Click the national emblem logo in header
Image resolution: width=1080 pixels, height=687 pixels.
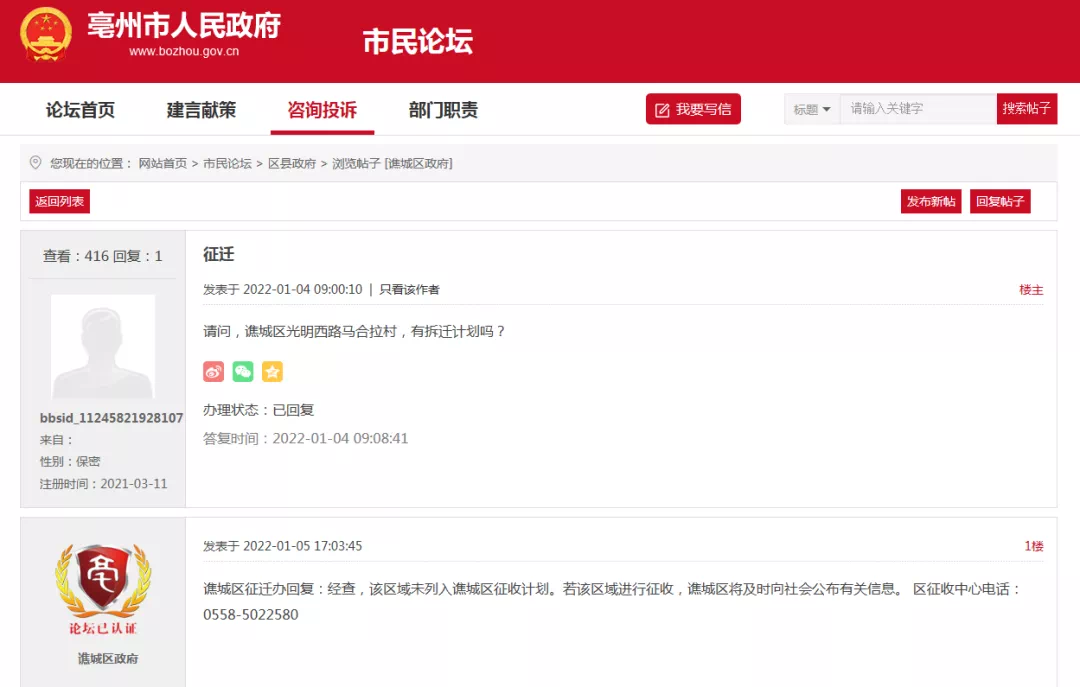[46, 34]
